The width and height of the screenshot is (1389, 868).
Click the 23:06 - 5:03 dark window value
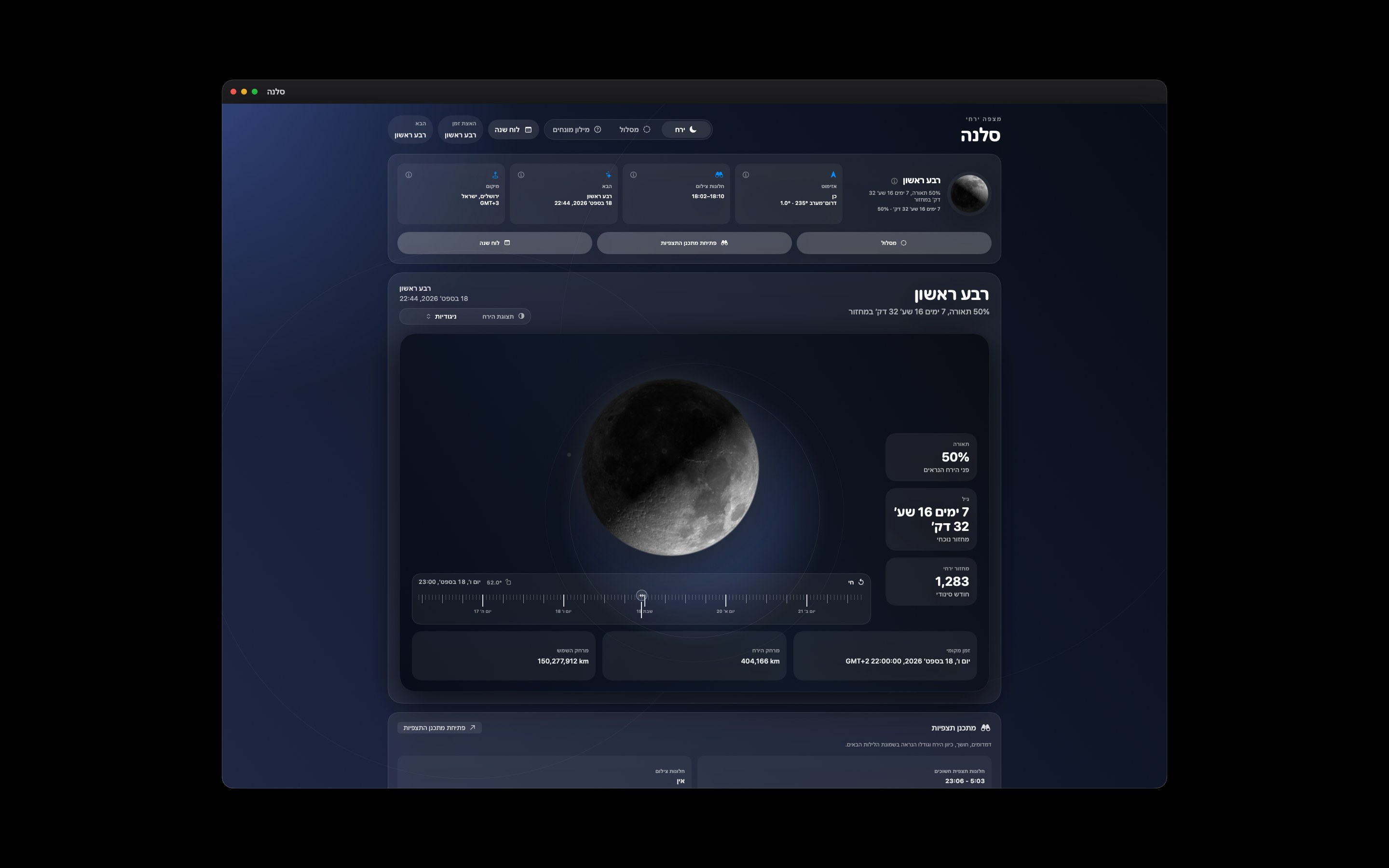click(x=964, y=781)
